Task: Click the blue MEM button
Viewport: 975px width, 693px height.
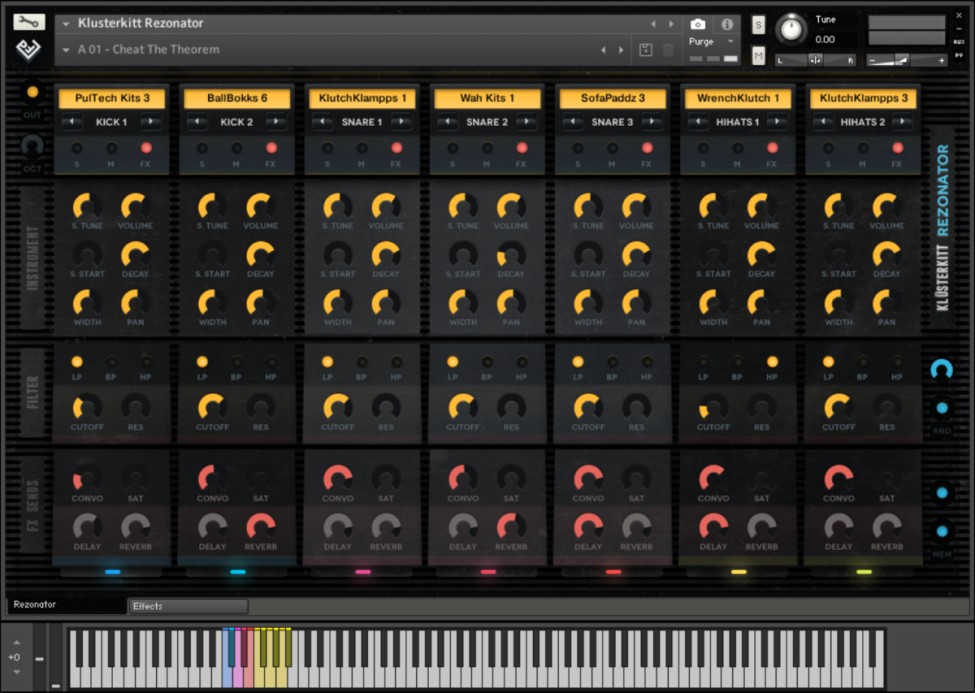Action: point(941,532)
